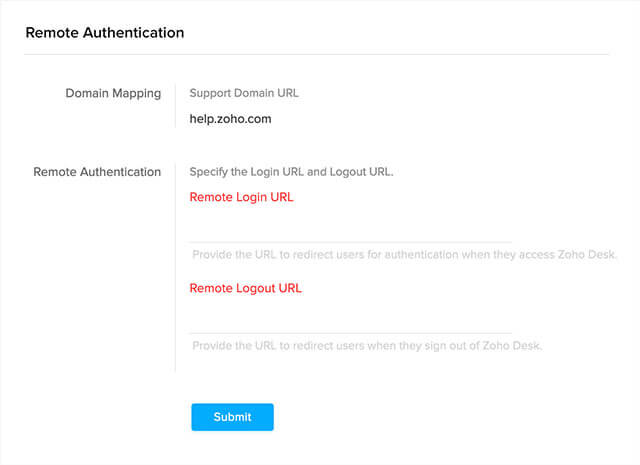Click the Remote Authentication page heading

(x=105, y=33)
